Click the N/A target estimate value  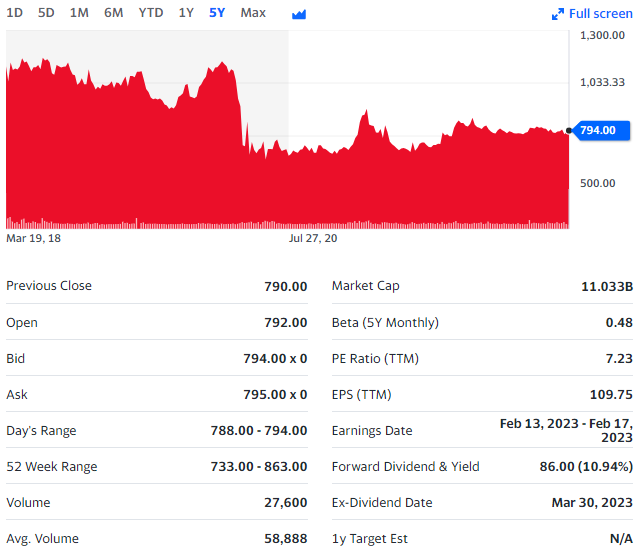tap(621, 539)
